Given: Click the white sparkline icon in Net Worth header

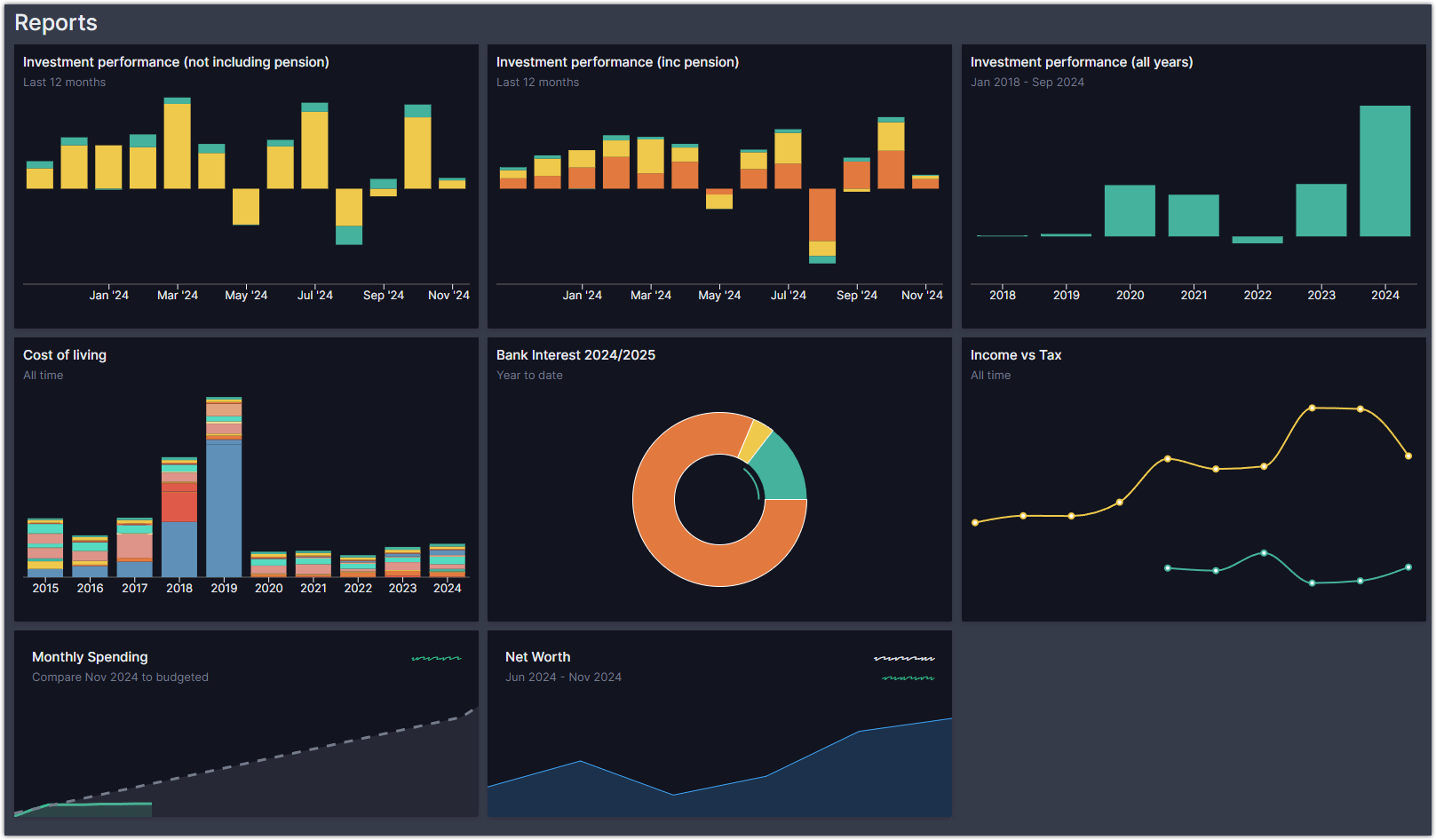Looking at the screenshot, I should (x=903, y=657).
